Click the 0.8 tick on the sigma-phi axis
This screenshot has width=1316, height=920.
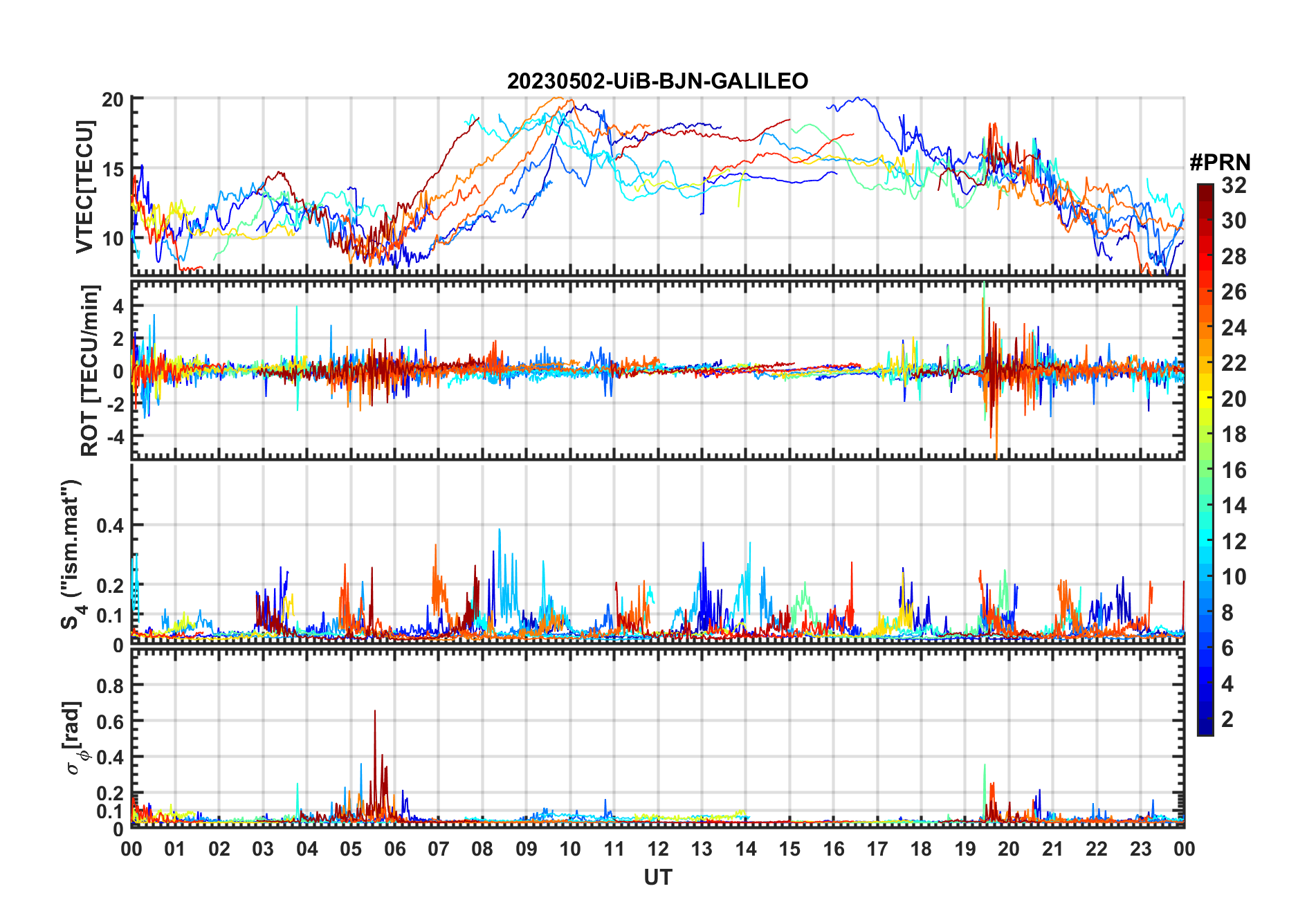click(x=111, y=686)
